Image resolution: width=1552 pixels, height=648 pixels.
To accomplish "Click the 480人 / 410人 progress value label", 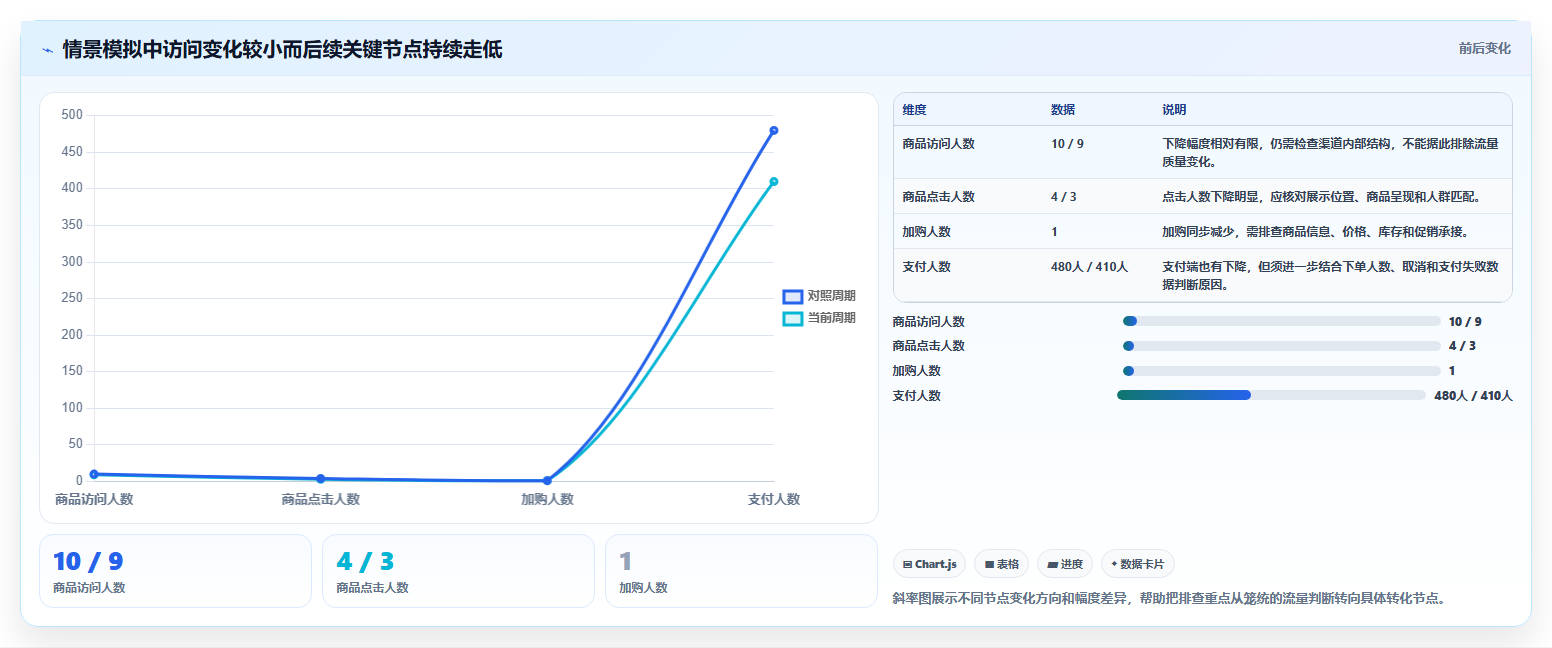I will 1473,395.
